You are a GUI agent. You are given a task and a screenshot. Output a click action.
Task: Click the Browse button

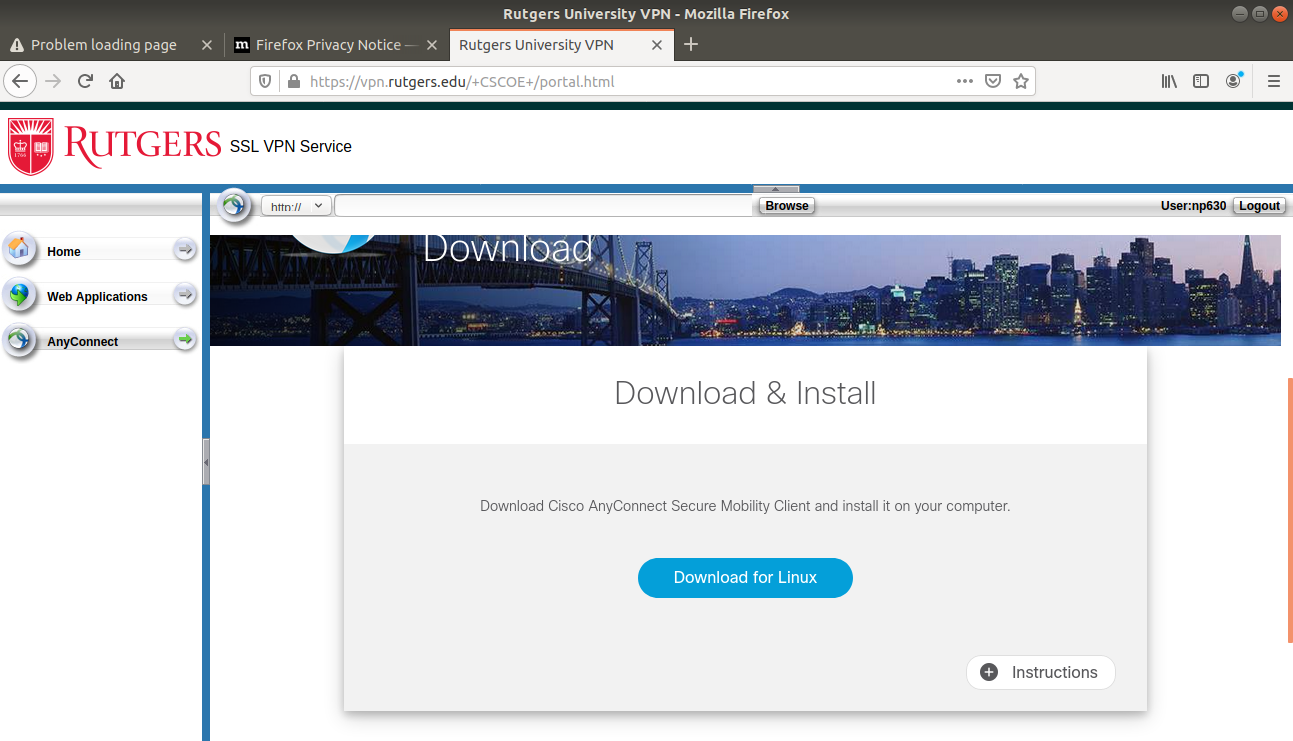pyautogui.click(x=787, y=205)
